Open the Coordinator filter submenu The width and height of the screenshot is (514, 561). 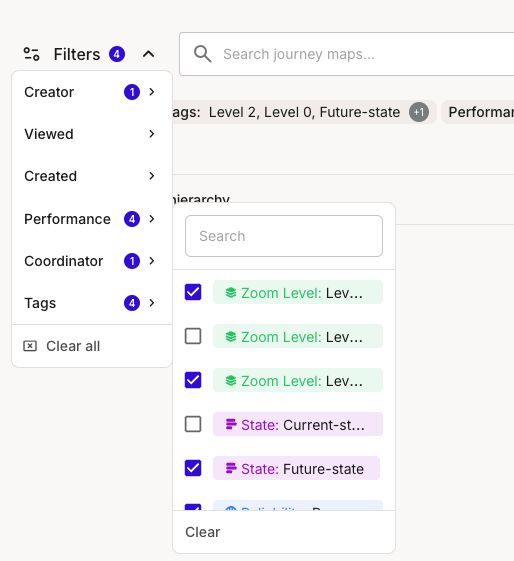coord(92,261)
